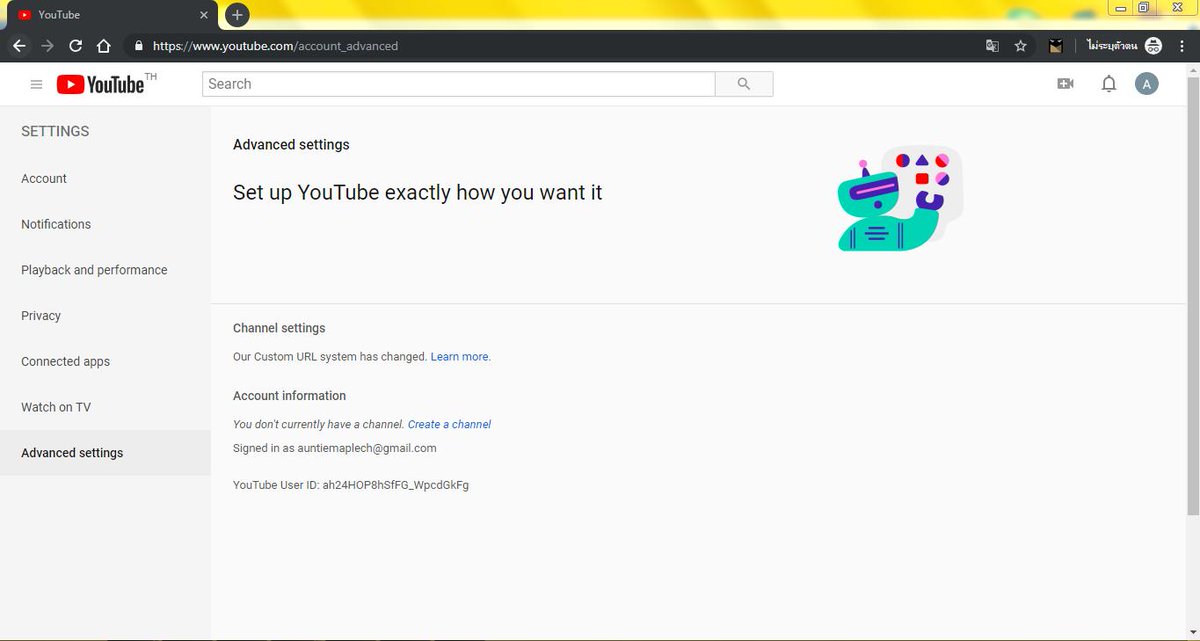Close the YouTube tab
The height and width of the screenshot is (641, 1200).
pyautogui.click(x=203, y=15)
